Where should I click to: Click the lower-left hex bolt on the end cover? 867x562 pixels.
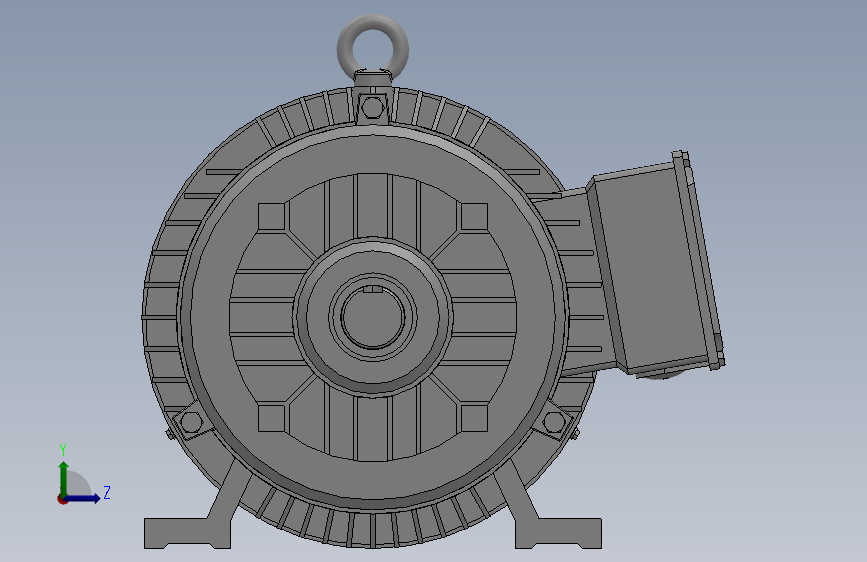(x=191, y=423)
